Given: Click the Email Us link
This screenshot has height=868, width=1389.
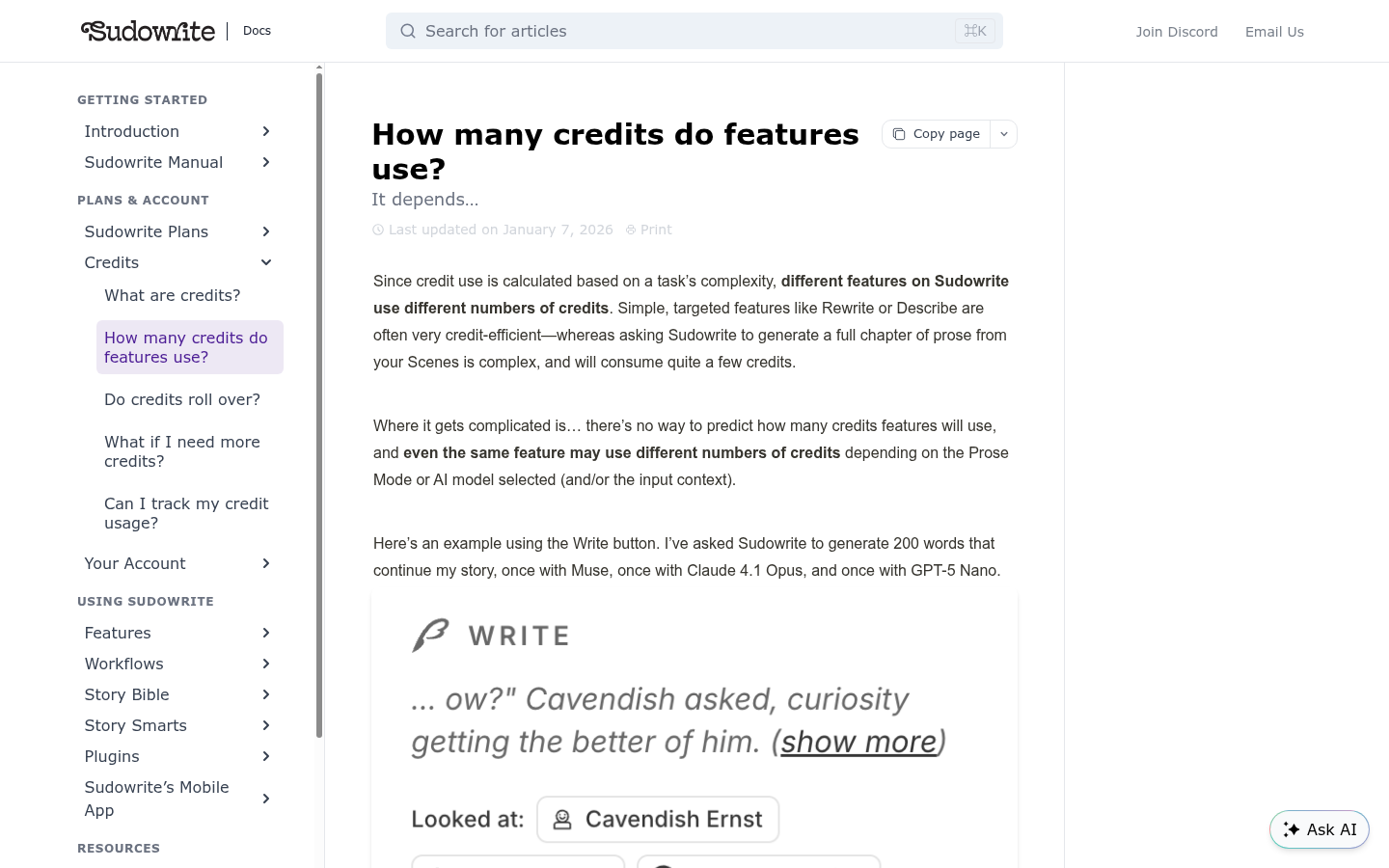Looking at the screenshot, I should 1274,32.
